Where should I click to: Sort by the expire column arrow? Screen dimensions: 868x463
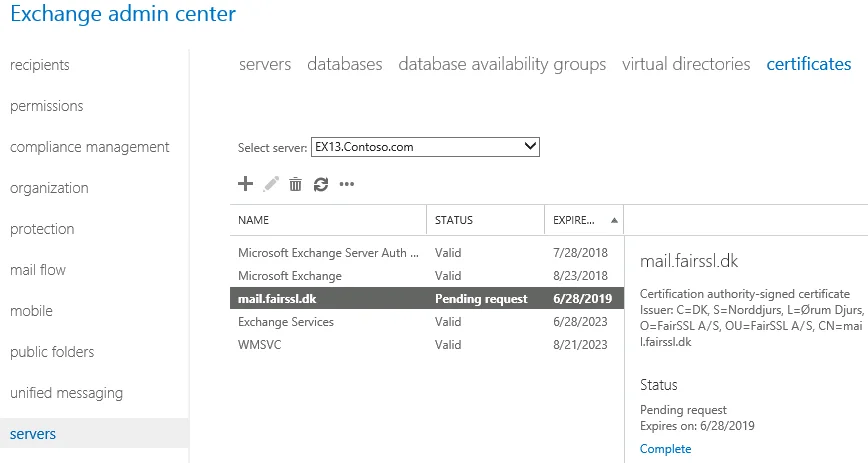click(614, 220)
